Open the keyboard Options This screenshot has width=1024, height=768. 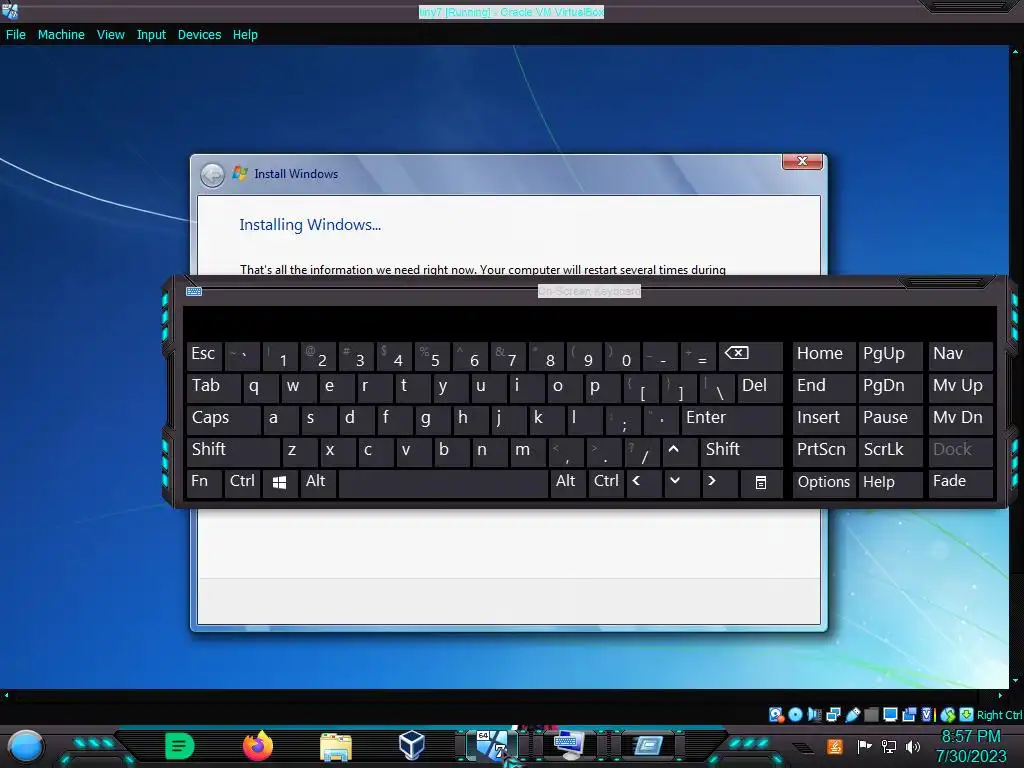[824, 483]
